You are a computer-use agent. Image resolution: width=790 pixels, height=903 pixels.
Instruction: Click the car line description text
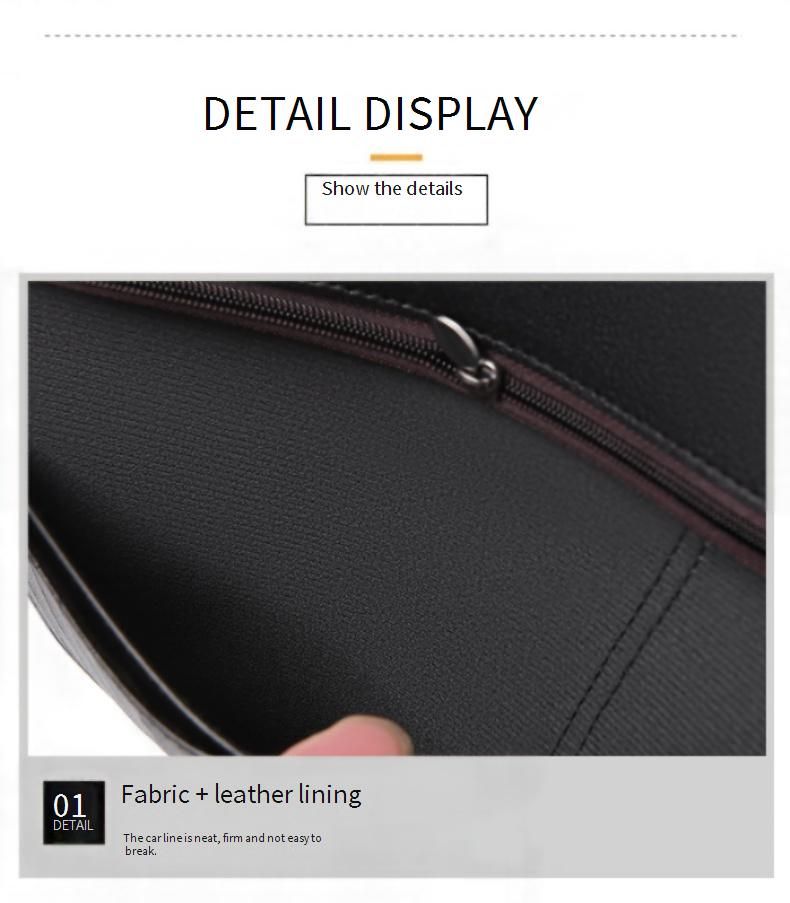pyautogui.click(x=222, y=844)
